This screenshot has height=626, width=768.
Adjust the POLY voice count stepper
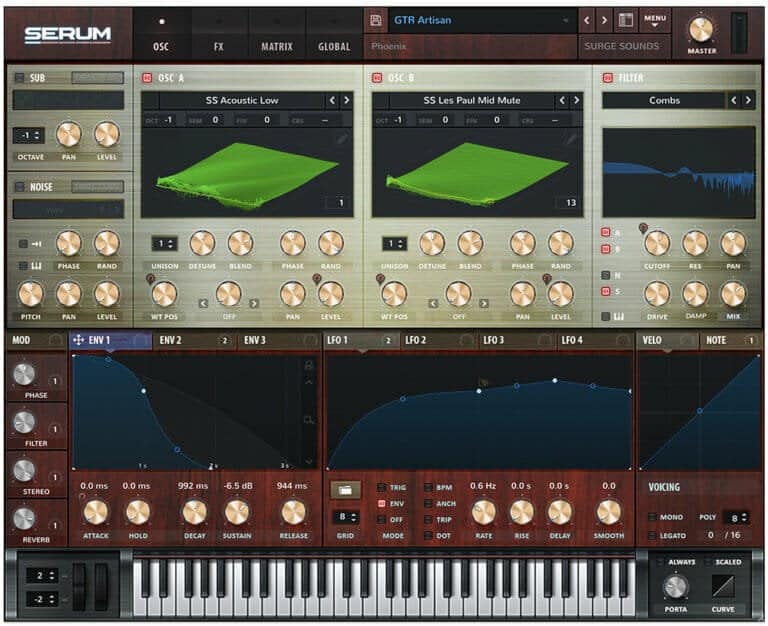(738, 517)
